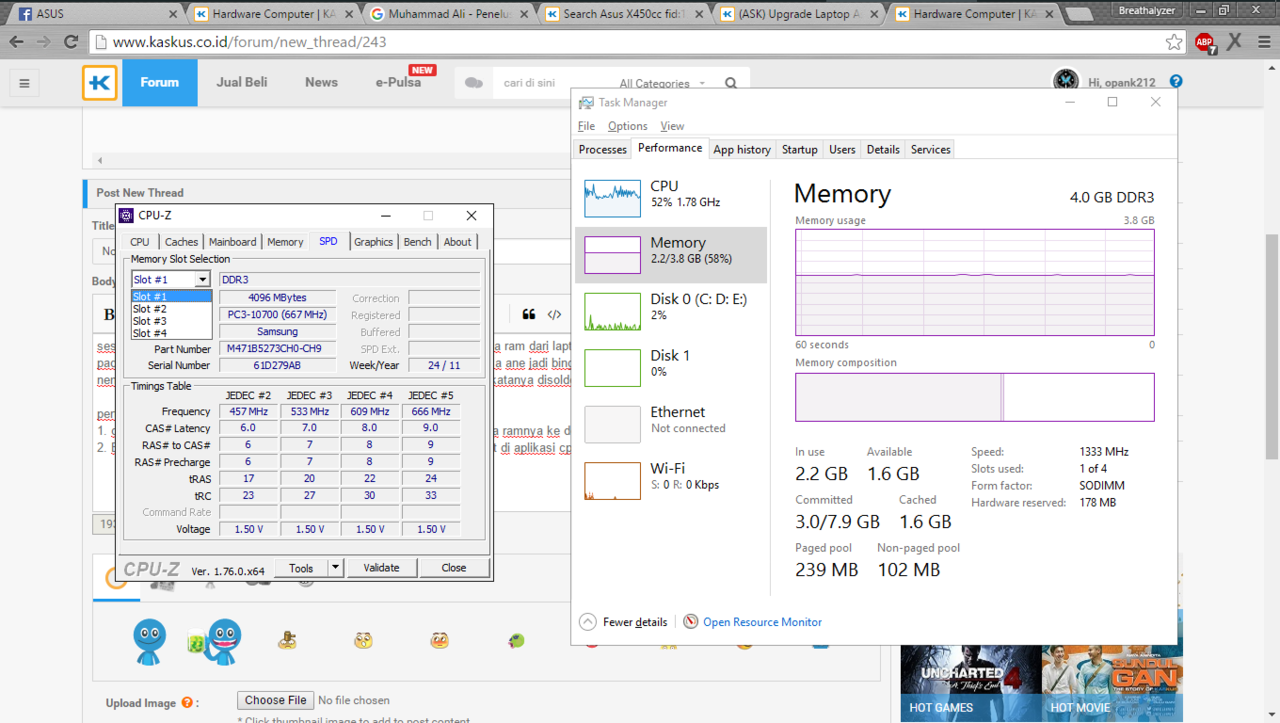Switch to the Bench tab in CPU-Z
This screenshot has height=723, width=1280.
[417, 242]
